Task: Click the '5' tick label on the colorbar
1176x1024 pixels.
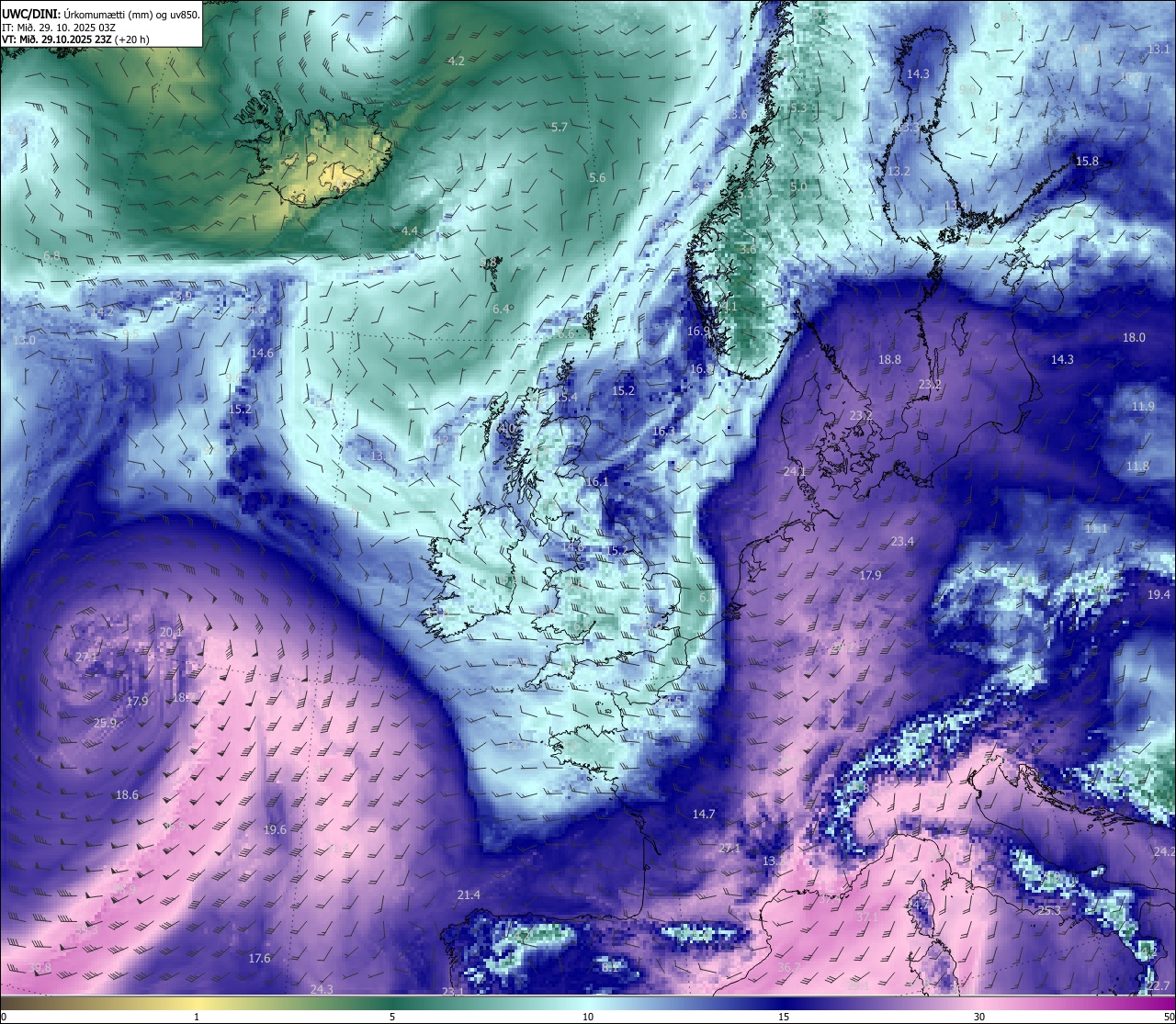Action: point(392,1017)
